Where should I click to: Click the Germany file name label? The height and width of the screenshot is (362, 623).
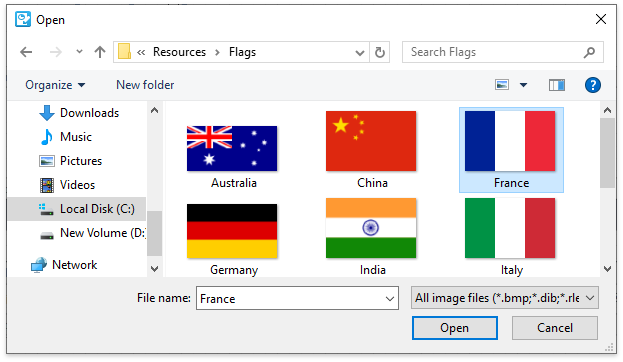click(234, 270)
